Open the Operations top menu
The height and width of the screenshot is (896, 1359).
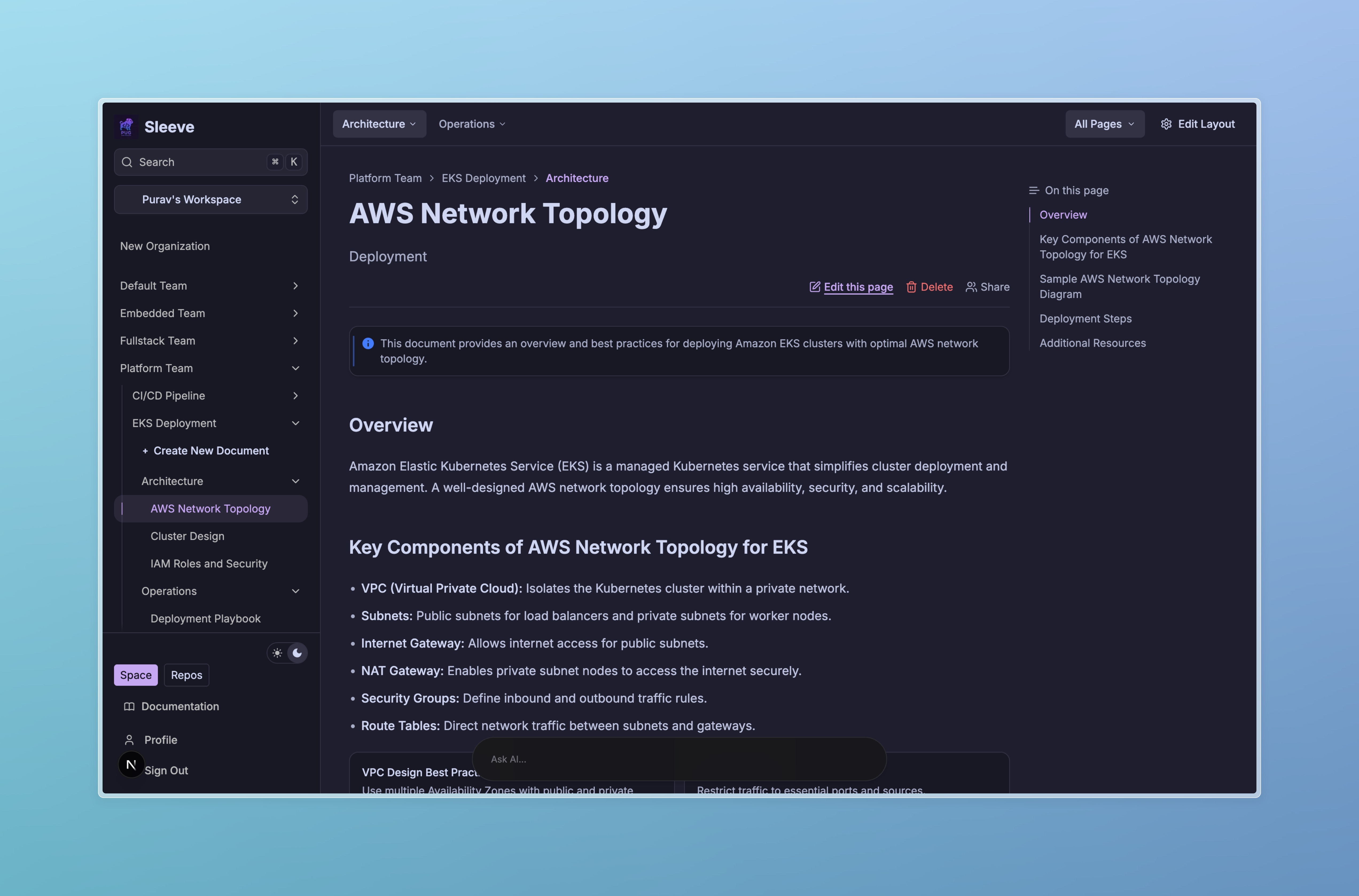point(471,124)
